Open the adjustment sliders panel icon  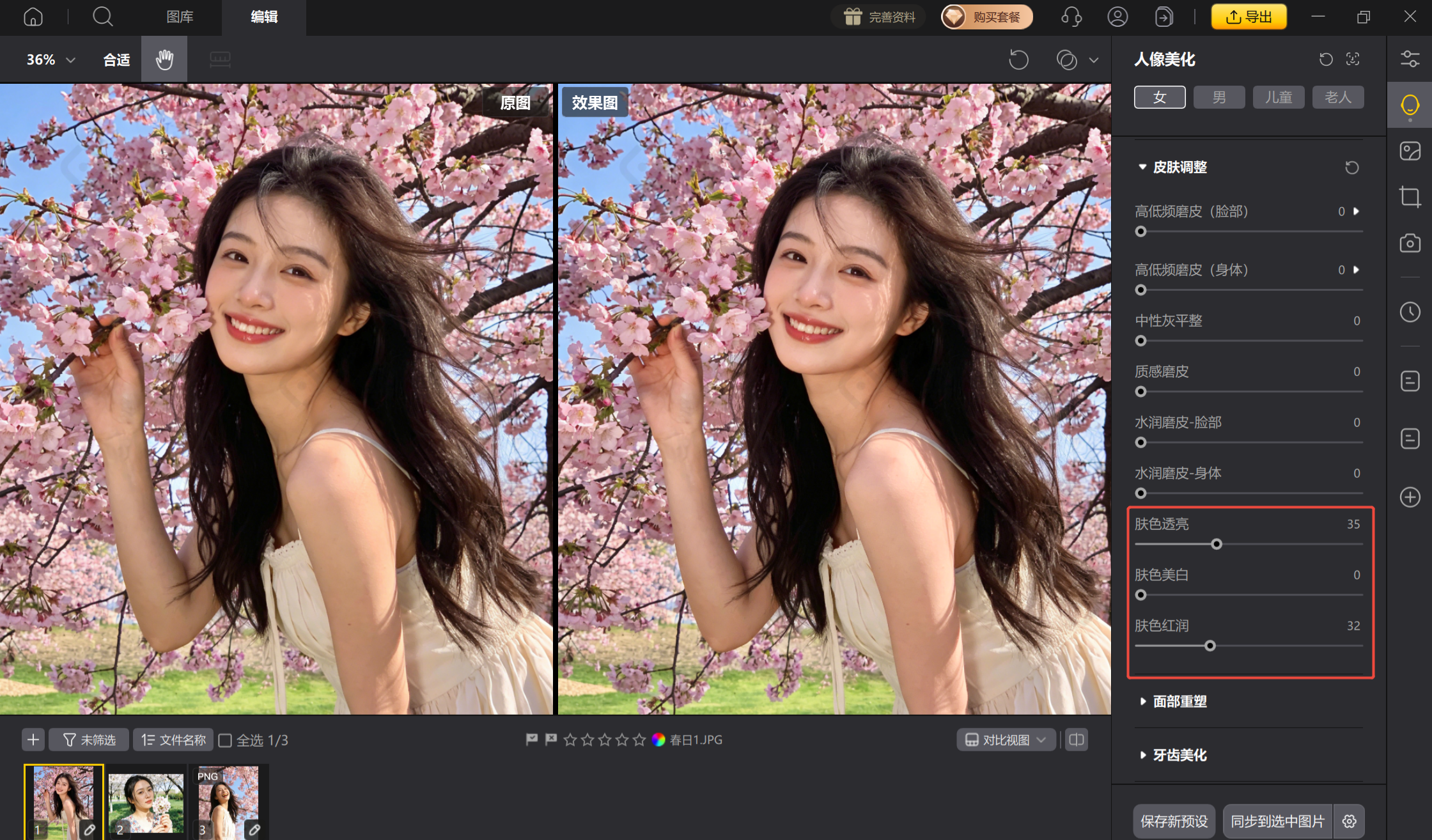pos(1410,59)
